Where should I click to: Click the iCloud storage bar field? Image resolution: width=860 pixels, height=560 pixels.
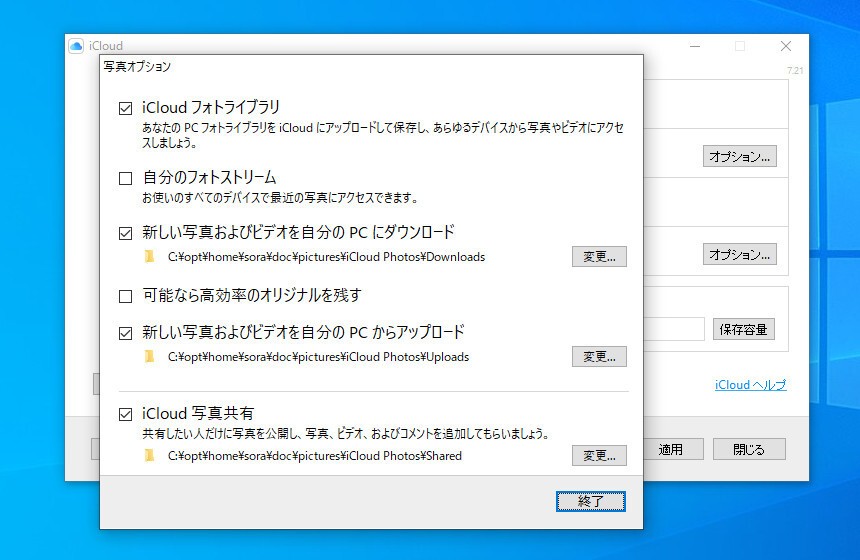tap(674, 329)
